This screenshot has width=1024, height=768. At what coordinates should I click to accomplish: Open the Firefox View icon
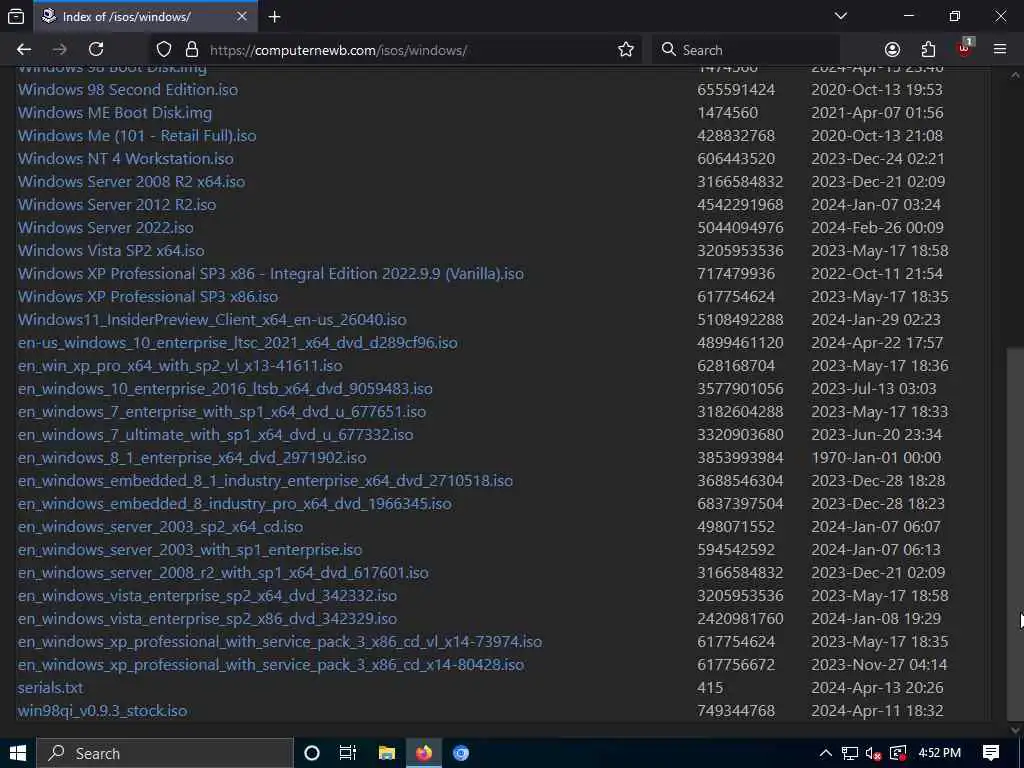point(16,16)
